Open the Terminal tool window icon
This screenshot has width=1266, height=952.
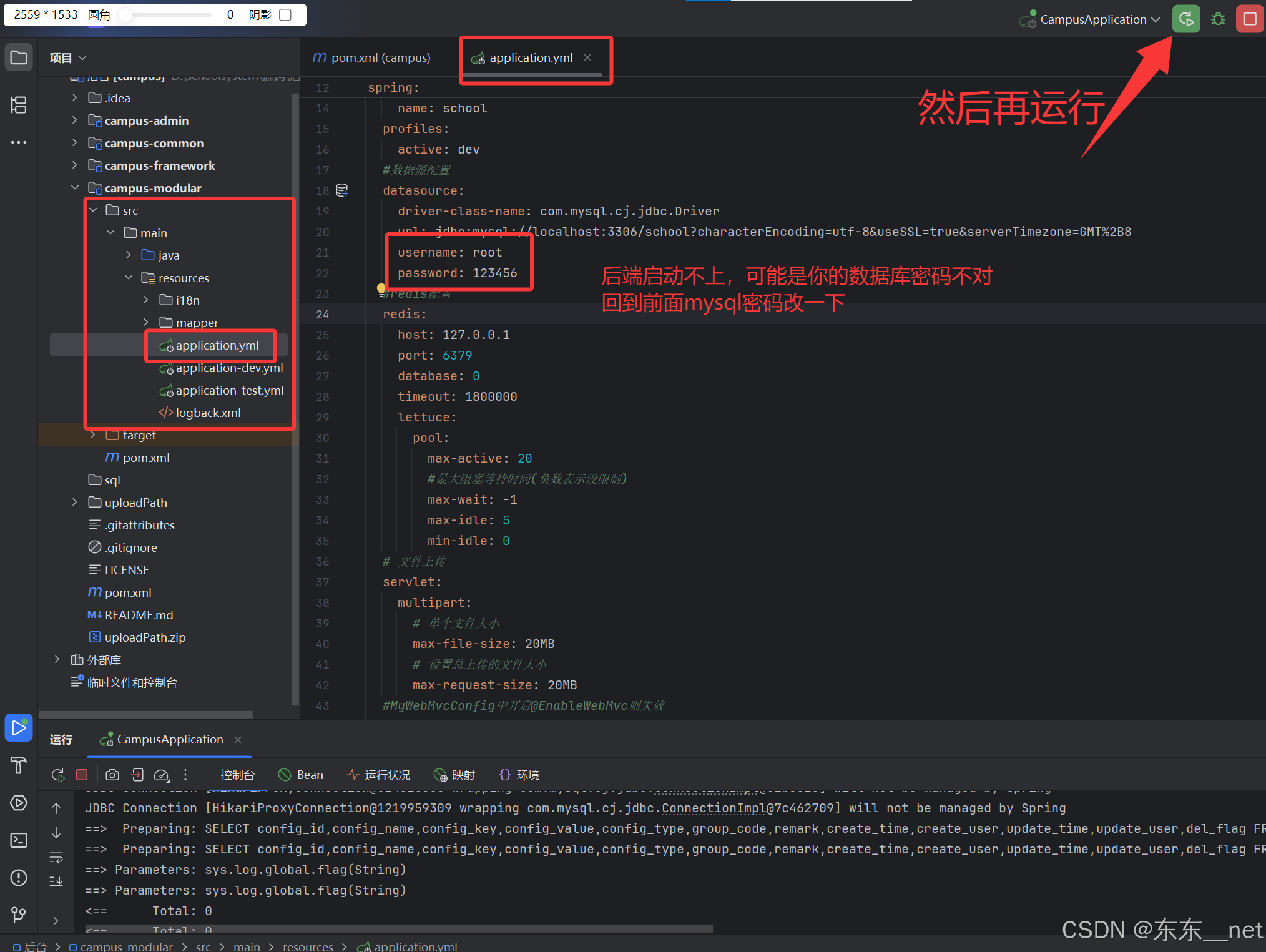point(19,840)
